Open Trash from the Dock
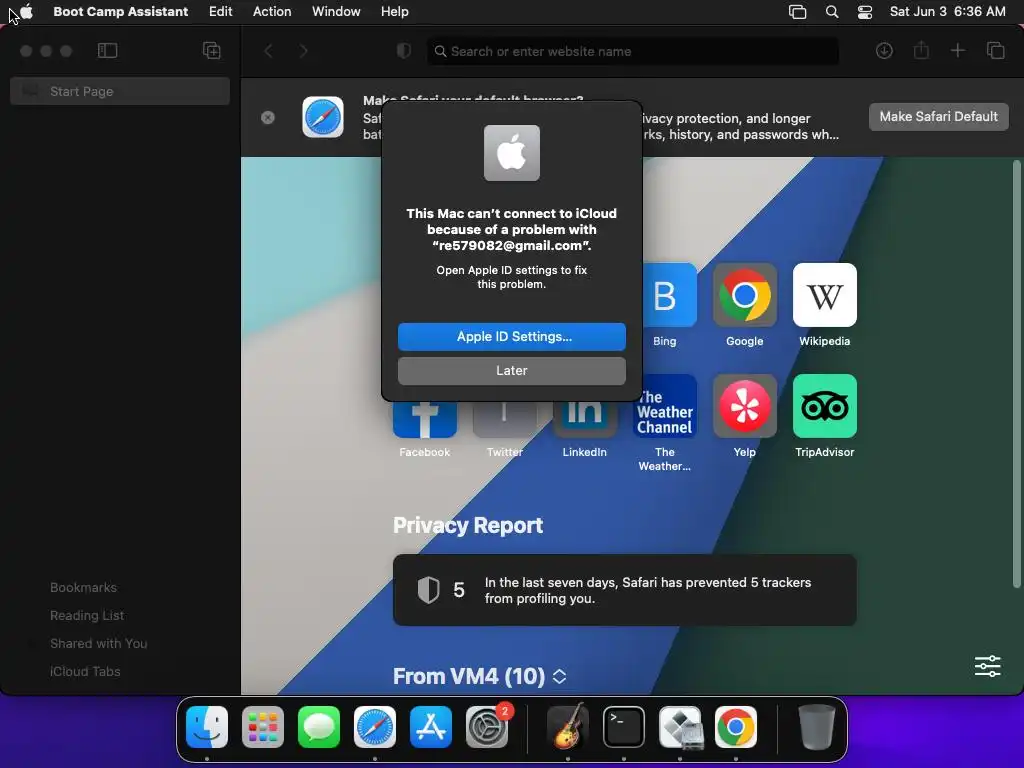The width and height of the screenshot is (1024, 768). 816,728
